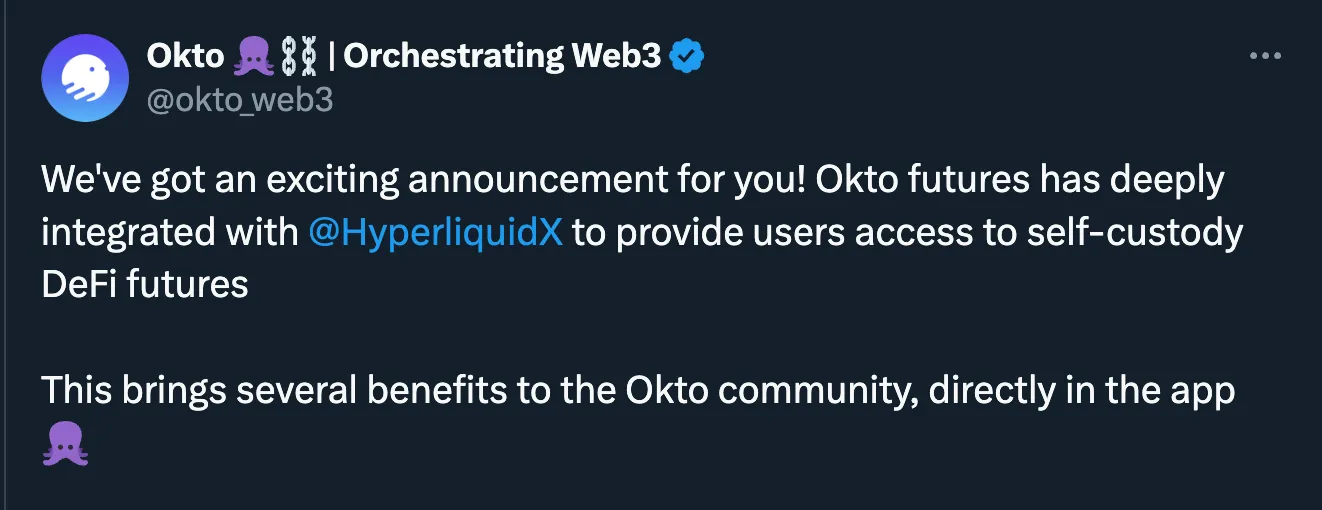
Task: Open the Okto profile avatar
Action: (85, 78)
